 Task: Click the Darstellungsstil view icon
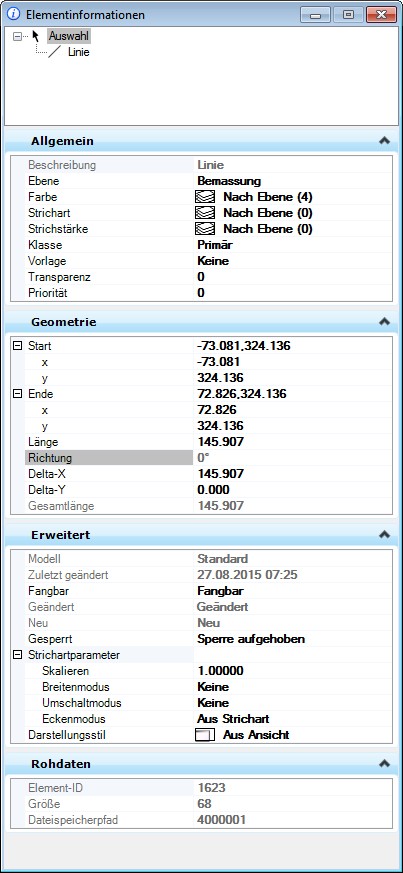click(205, 735)
